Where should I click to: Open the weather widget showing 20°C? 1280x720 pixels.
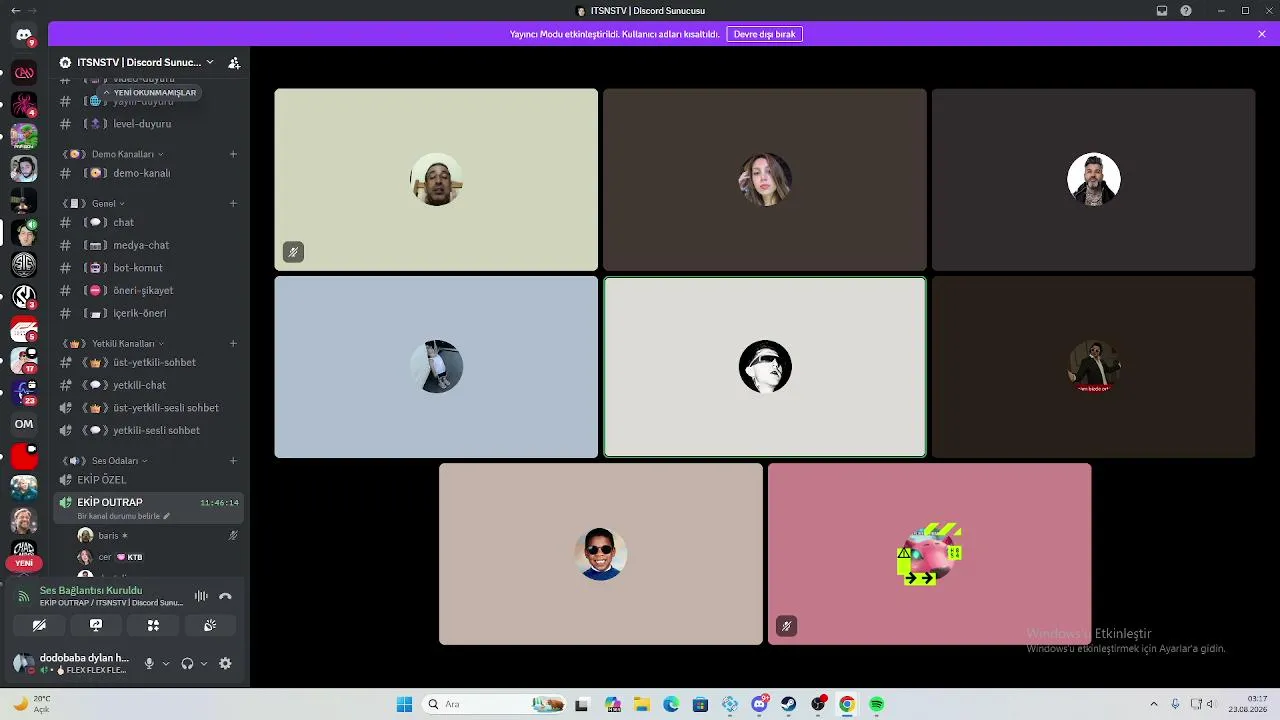[x=32, y=704]
